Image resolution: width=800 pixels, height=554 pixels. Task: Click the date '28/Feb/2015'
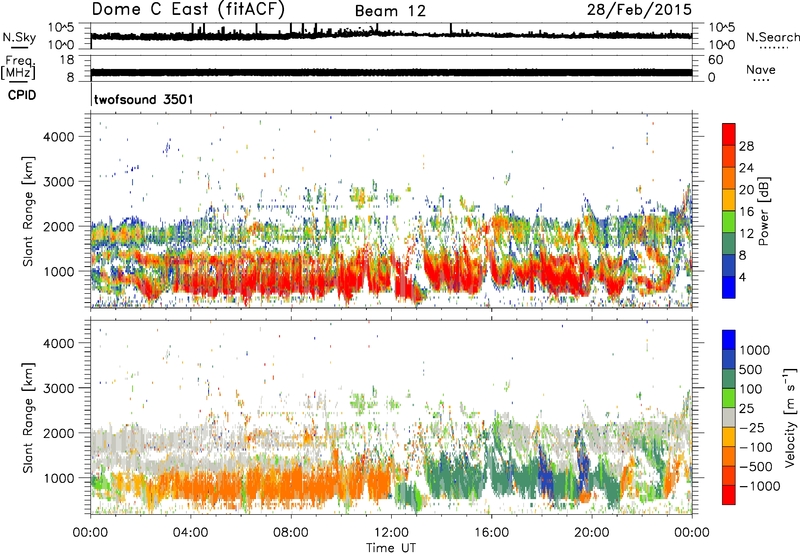[639, 9]
